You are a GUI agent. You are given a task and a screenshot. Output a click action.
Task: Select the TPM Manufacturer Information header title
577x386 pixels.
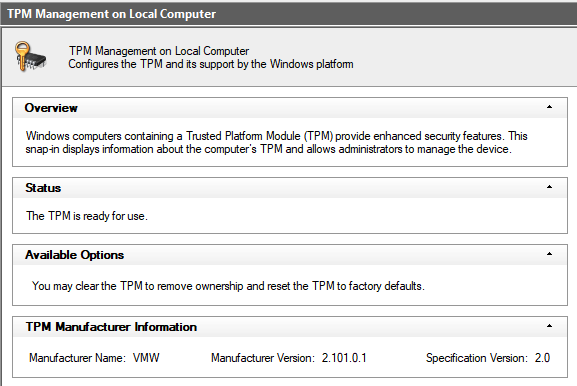(111, 327)
